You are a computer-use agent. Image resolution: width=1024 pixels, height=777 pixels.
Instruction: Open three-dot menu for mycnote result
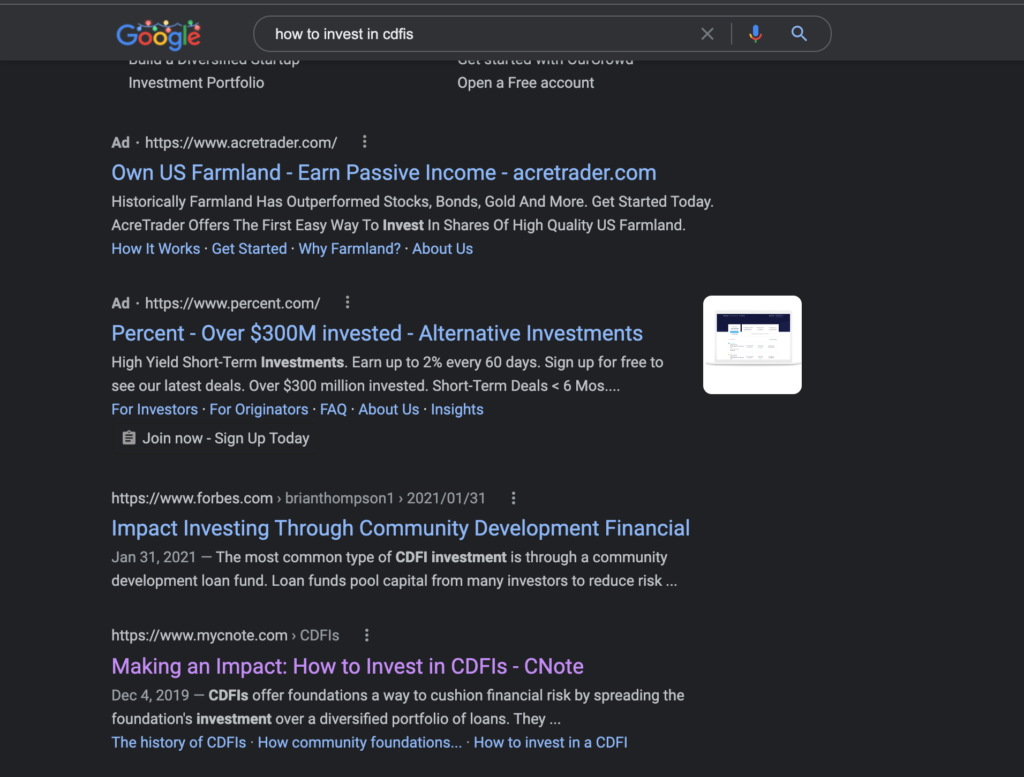pos(367,635)
